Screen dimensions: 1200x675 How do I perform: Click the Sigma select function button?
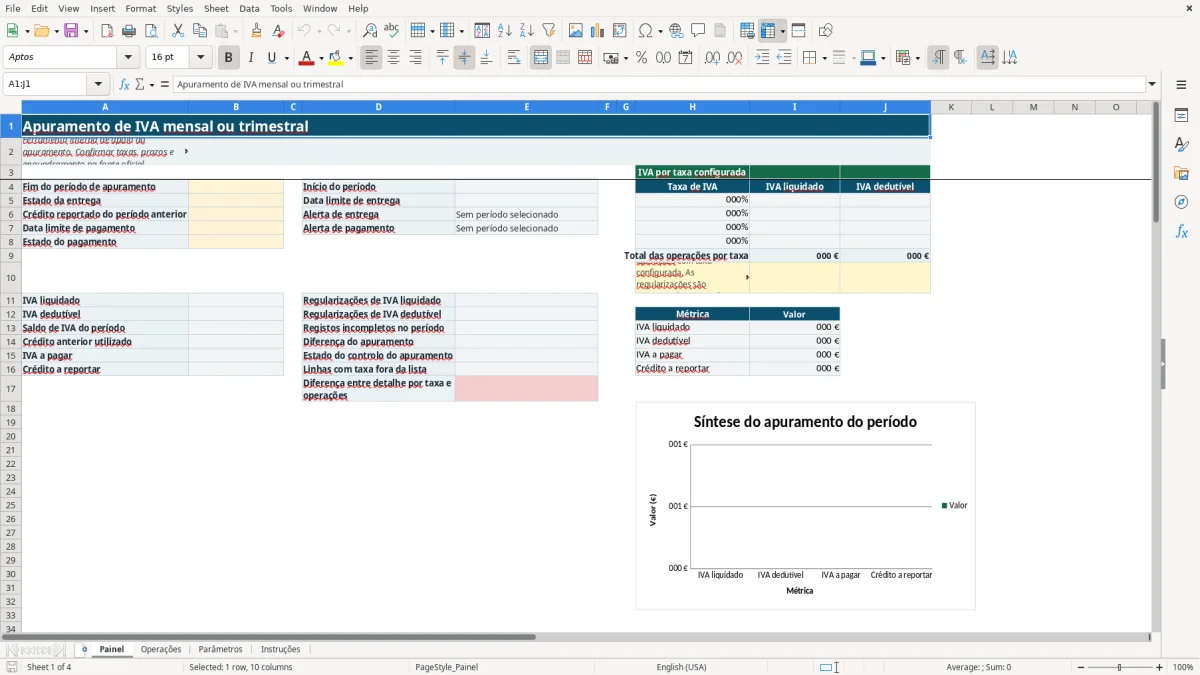pyautogui.click(x=140, y=85)
